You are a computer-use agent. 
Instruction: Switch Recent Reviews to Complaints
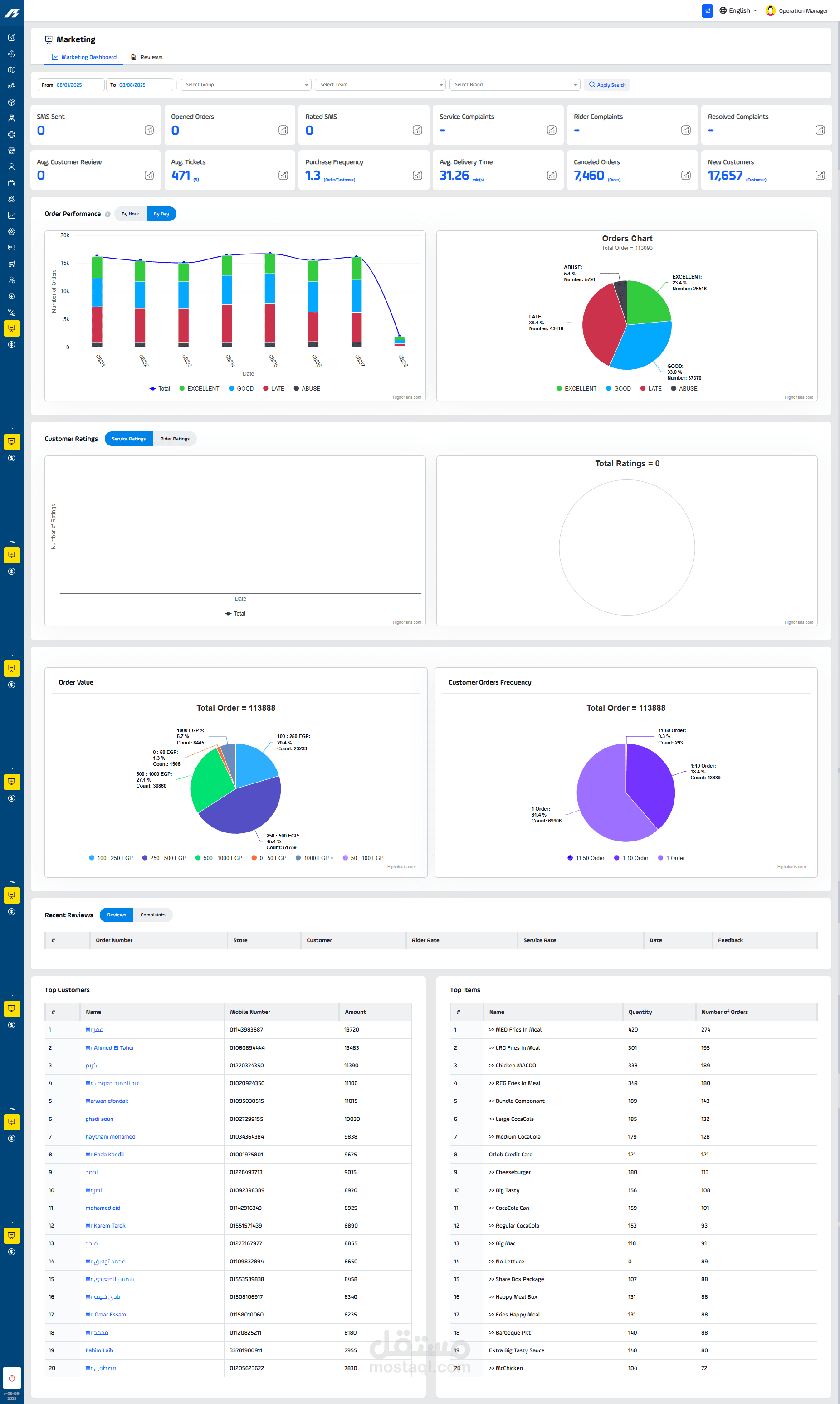click(x=153, y=915)
